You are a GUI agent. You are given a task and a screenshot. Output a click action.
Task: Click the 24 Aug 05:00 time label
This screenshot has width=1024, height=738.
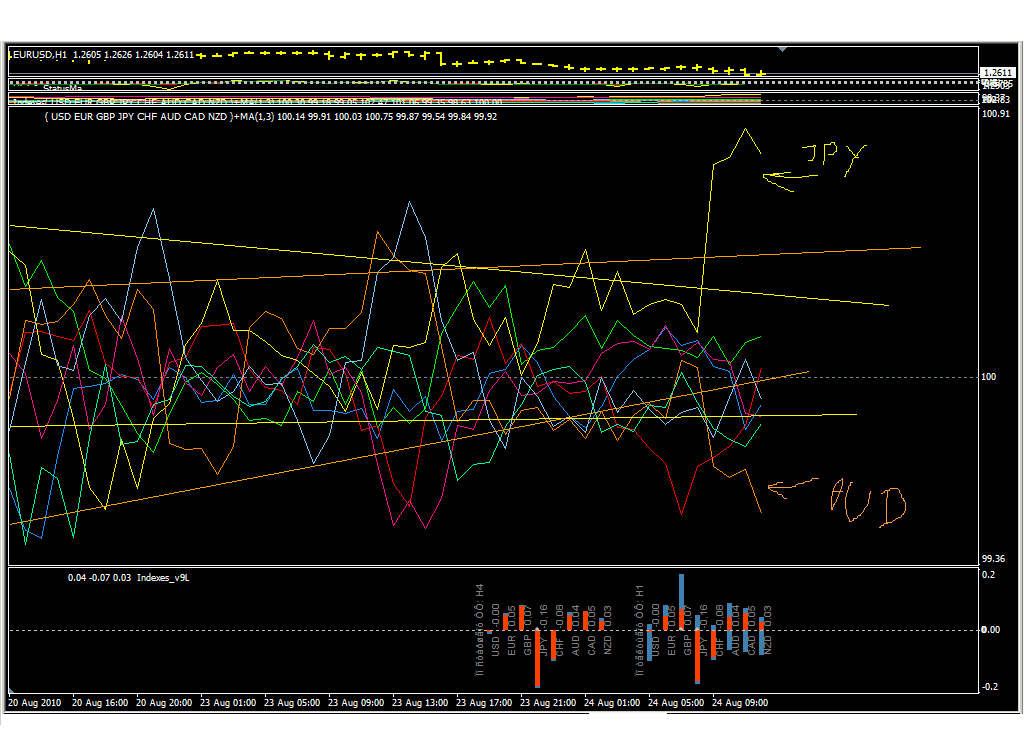[x=676, y=703]
